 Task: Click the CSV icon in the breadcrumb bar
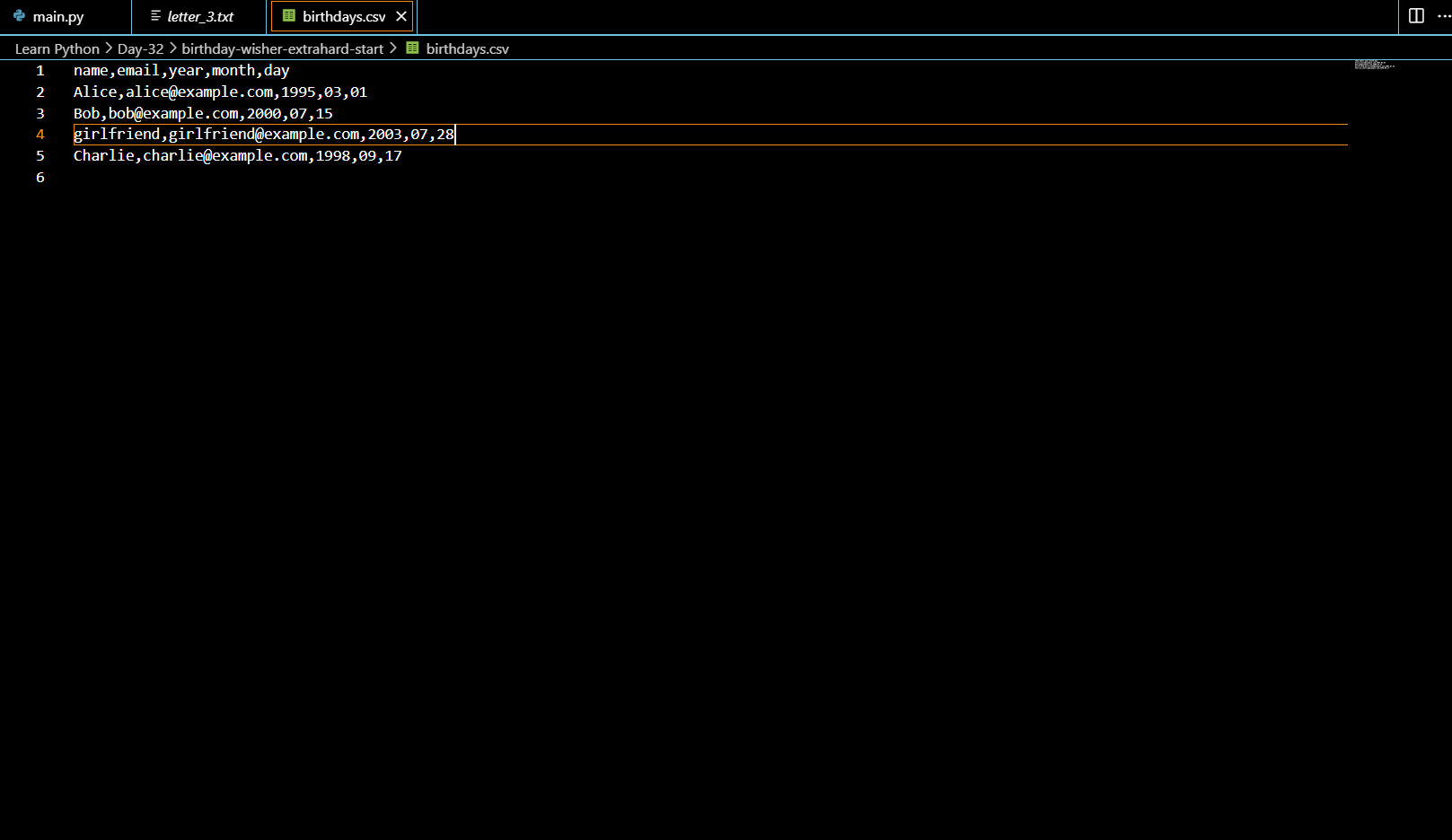[411, 48]
